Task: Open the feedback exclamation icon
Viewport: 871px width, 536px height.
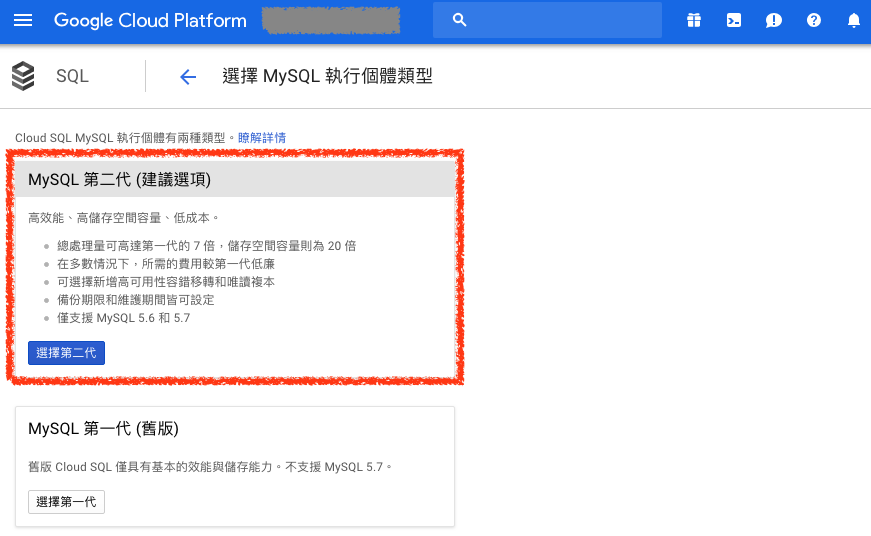Action: click(x=773, y=20)
